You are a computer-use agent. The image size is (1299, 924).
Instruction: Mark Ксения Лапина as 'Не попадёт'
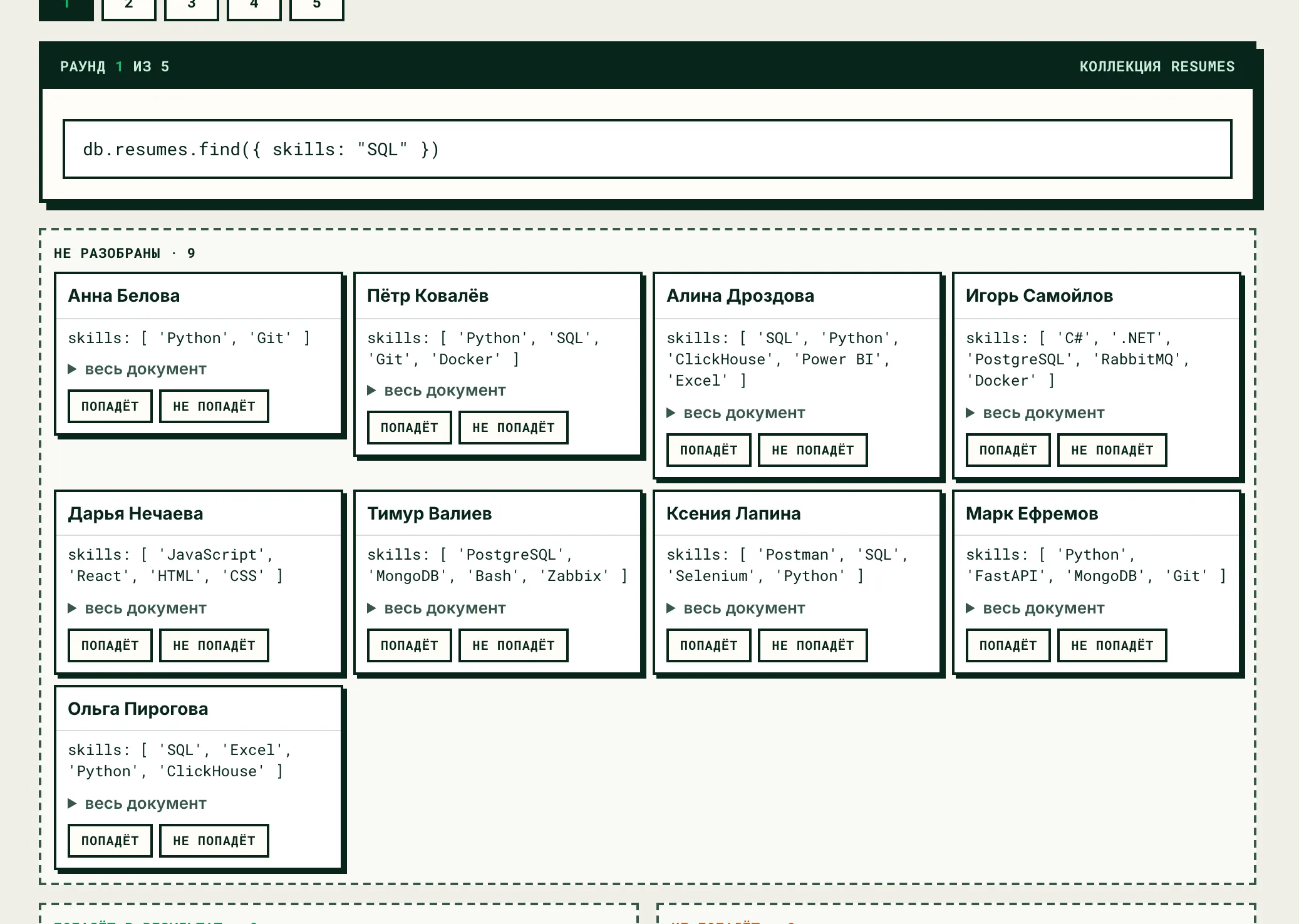[813, 645]
